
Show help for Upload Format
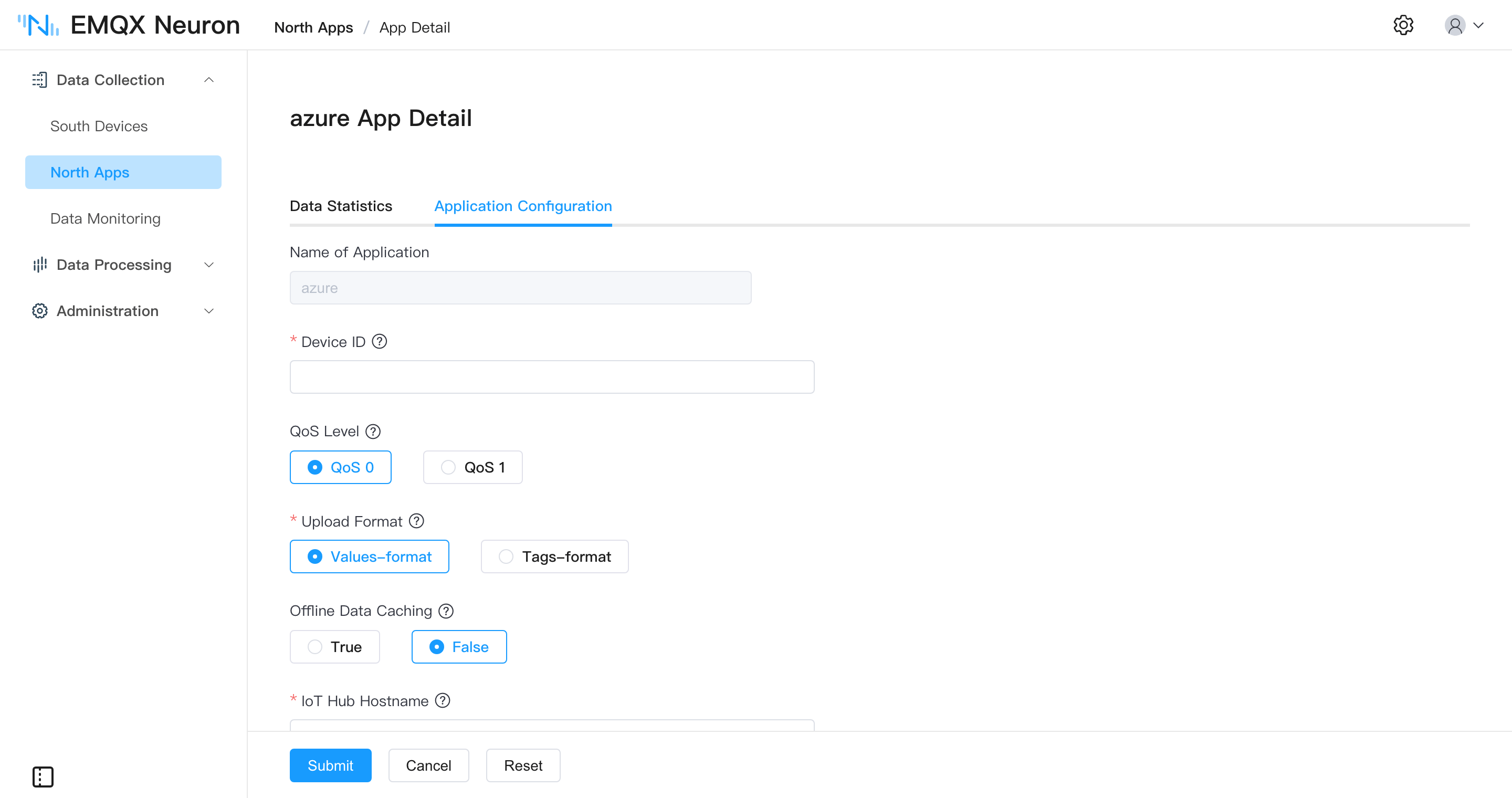click(417, 521)
